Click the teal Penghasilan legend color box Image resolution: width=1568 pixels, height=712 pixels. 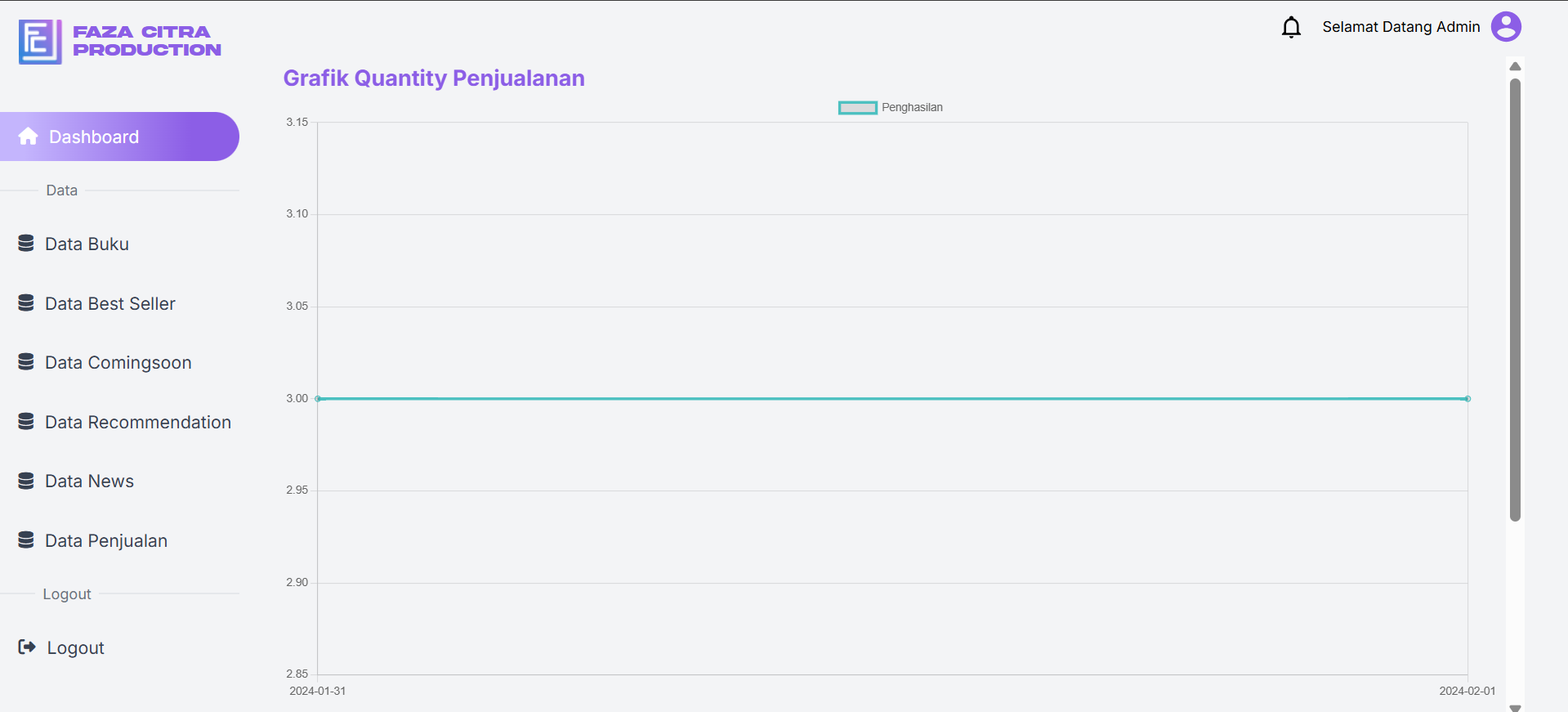(857, 108)
